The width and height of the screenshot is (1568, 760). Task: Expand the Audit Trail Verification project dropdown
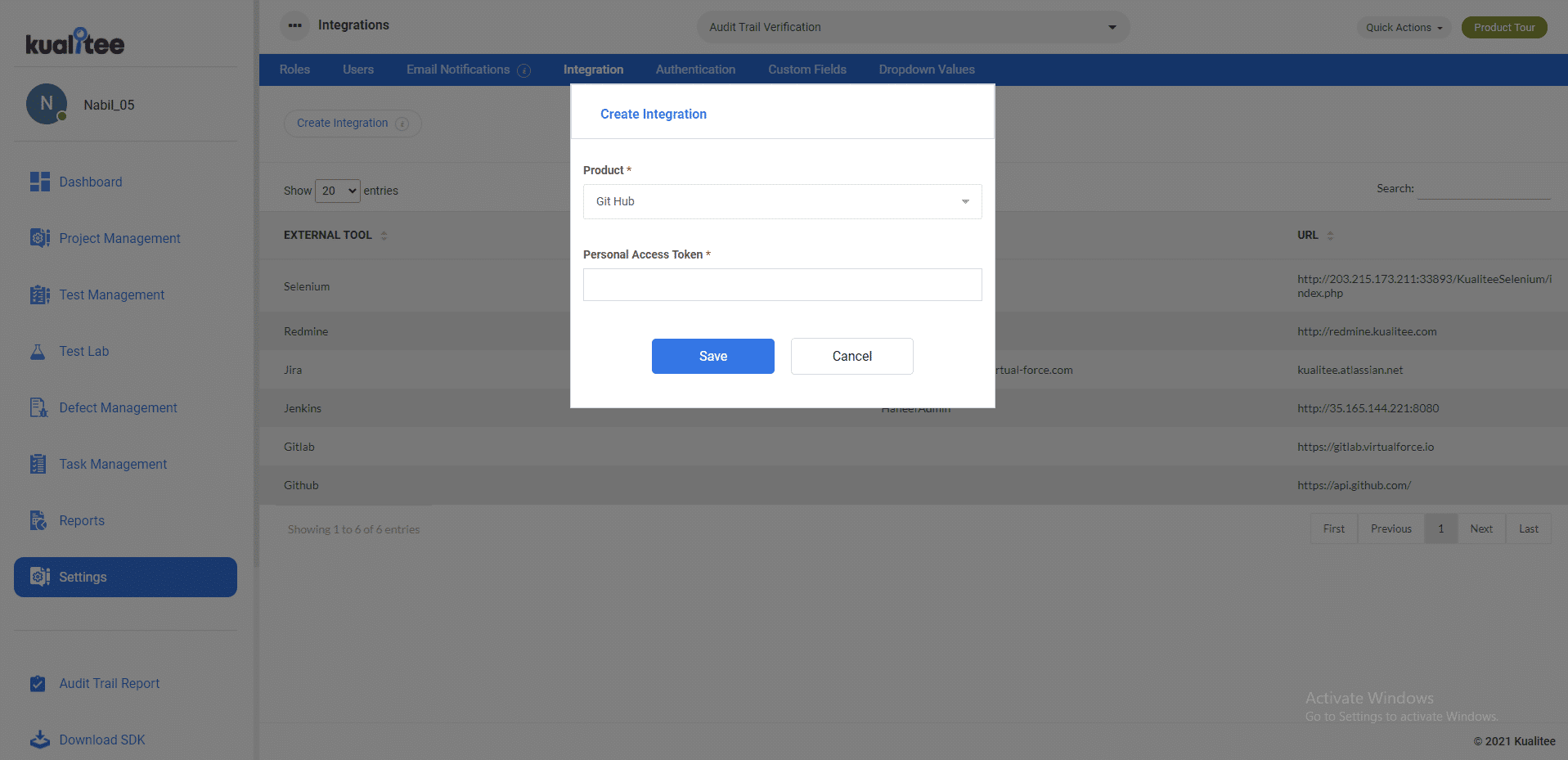pyautogui.click(x=913, y=27)
